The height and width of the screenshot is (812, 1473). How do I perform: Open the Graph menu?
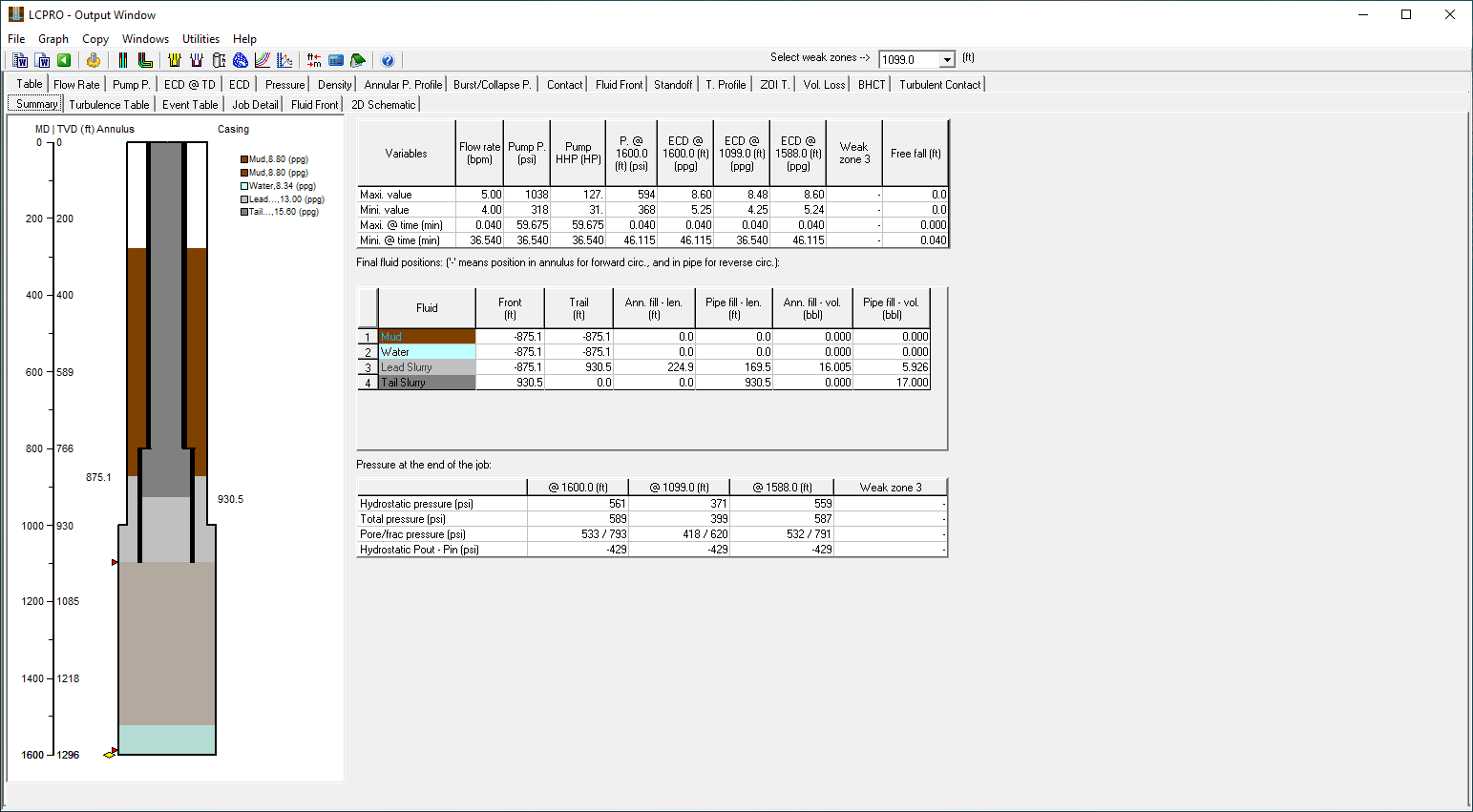(53, 39)
